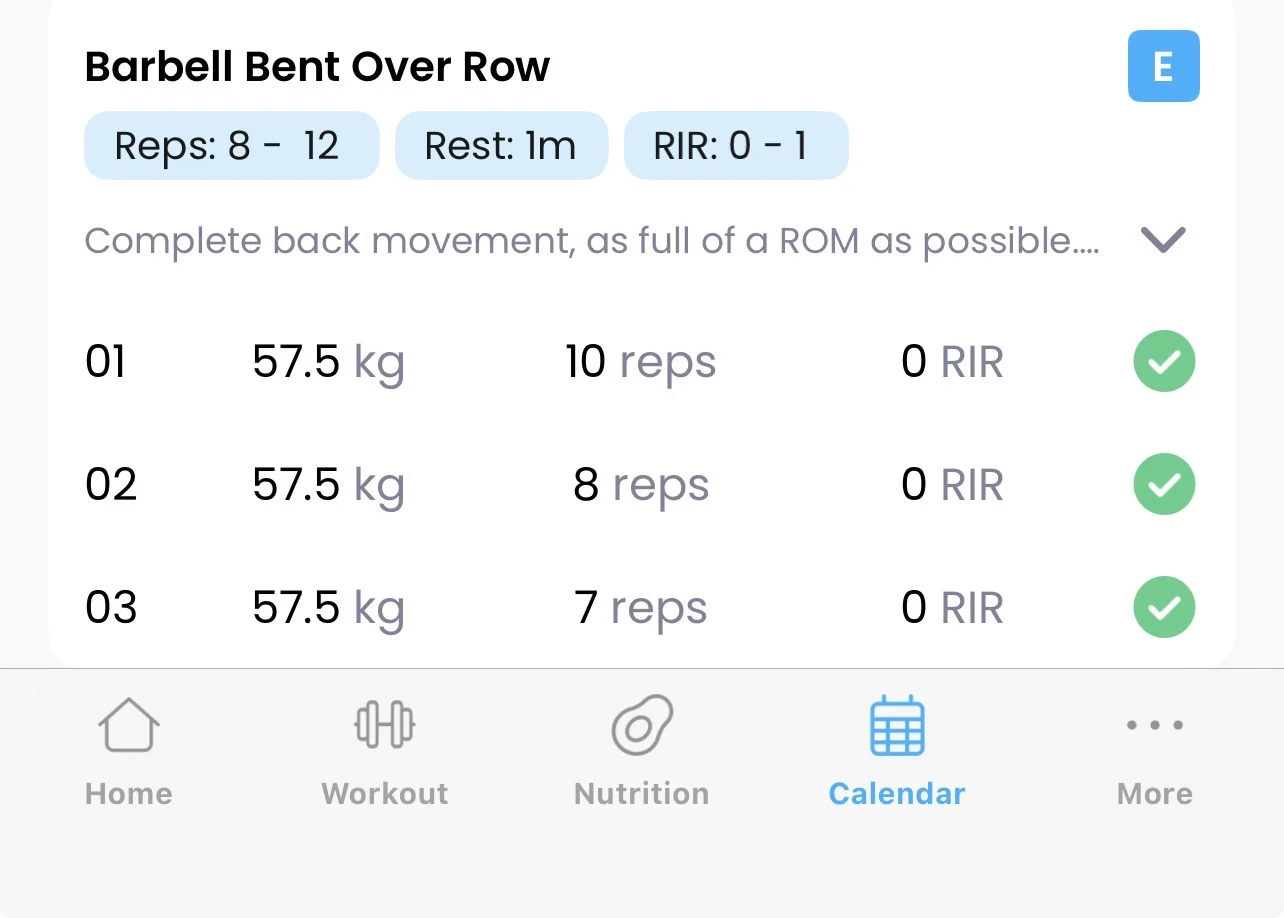Read the truncated 'Complete back movement' note
1284x918 pixels.
[592, 241]
